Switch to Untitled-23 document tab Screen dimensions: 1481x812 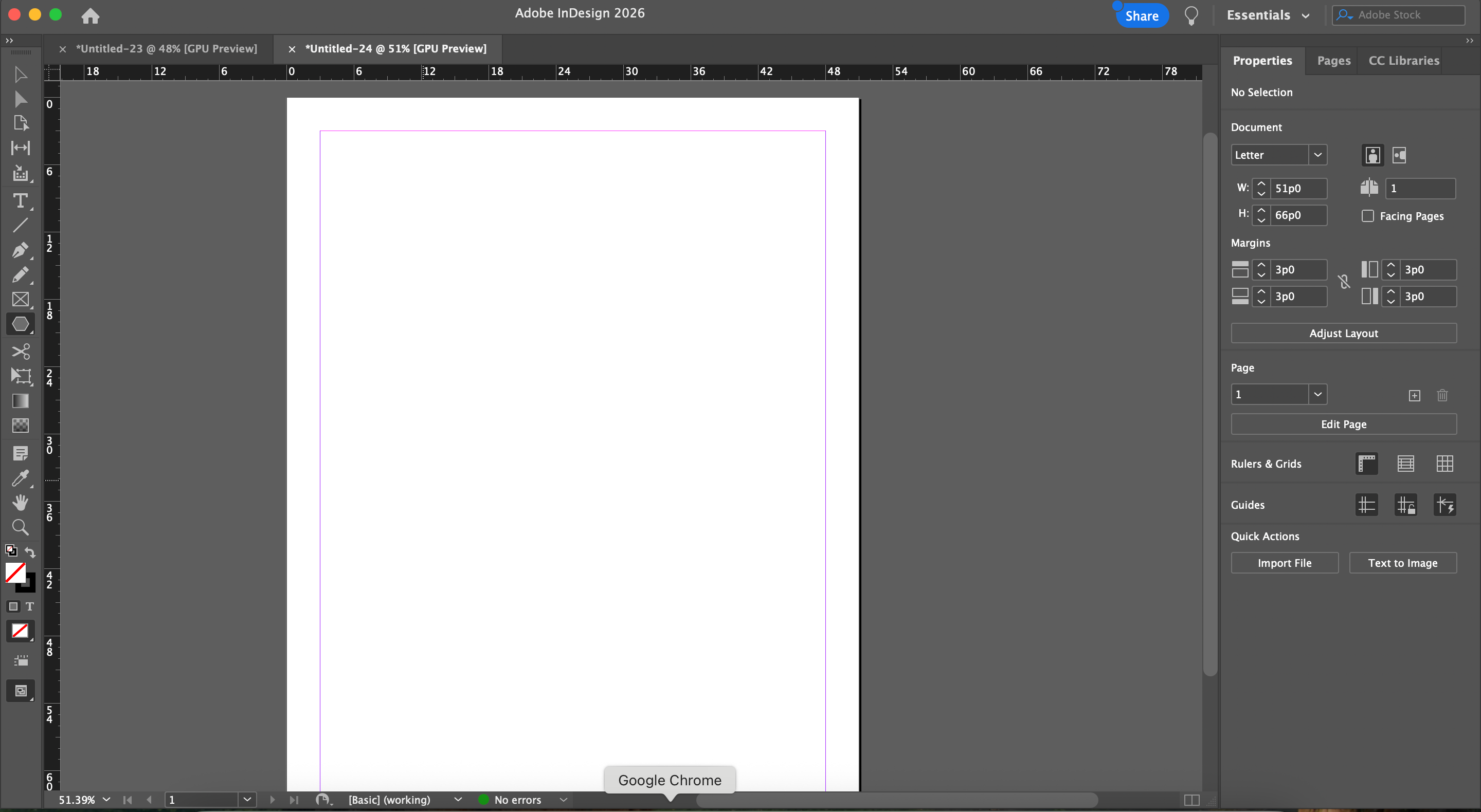pos(166,49)
